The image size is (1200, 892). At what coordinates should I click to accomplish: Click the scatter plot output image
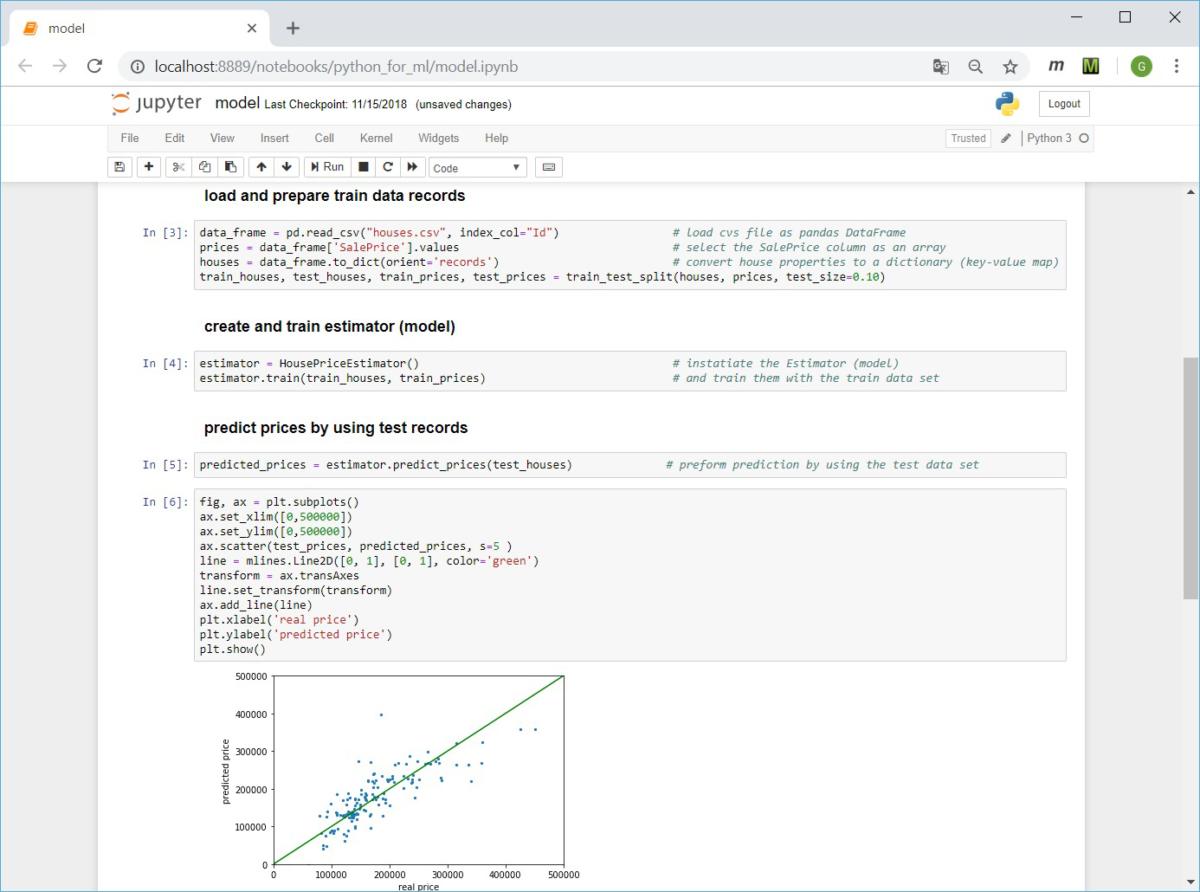coord(399,780)
